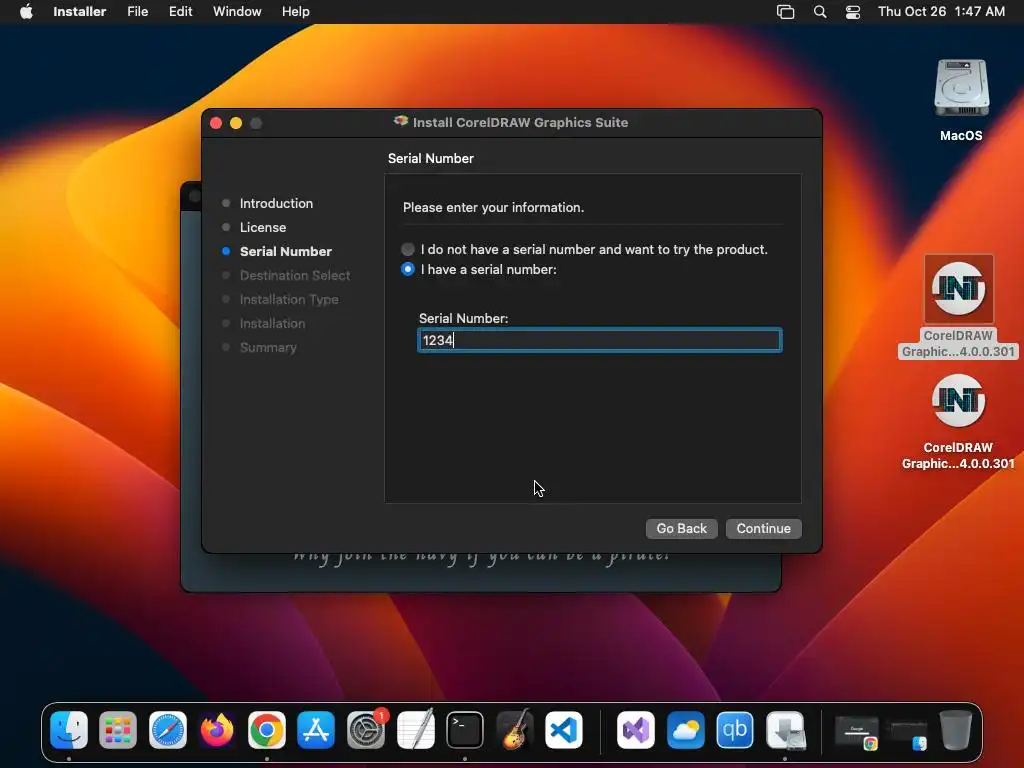Launch Firefox from the dock

click(x=217, y=730)
